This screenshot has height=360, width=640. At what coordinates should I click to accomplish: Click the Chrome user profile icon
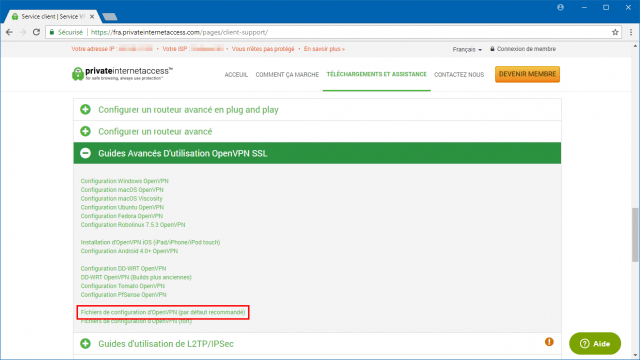(560, 7)
